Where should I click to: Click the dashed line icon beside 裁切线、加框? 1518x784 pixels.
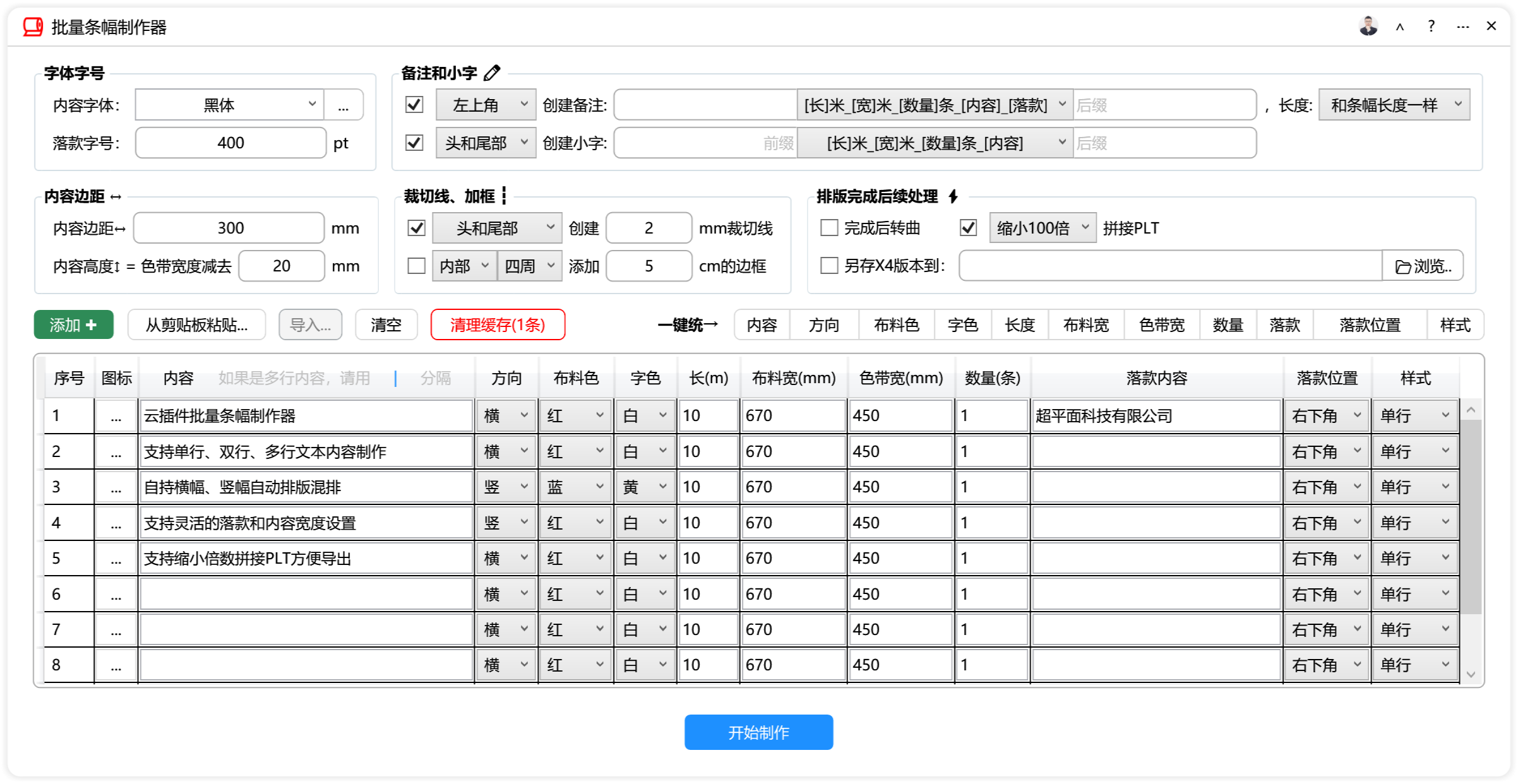click(x=504, y=196)
